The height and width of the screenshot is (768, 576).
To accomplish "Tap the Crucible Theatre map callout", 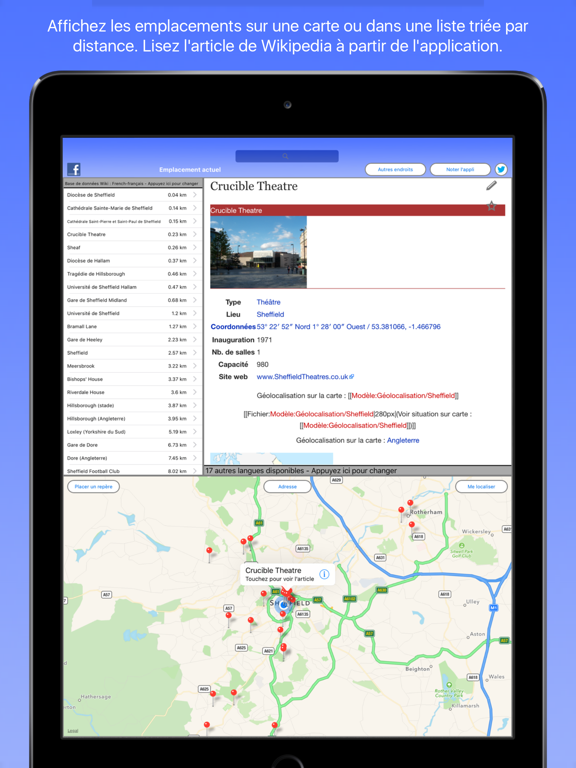I will pyautogui.click(x=288, y=574).
